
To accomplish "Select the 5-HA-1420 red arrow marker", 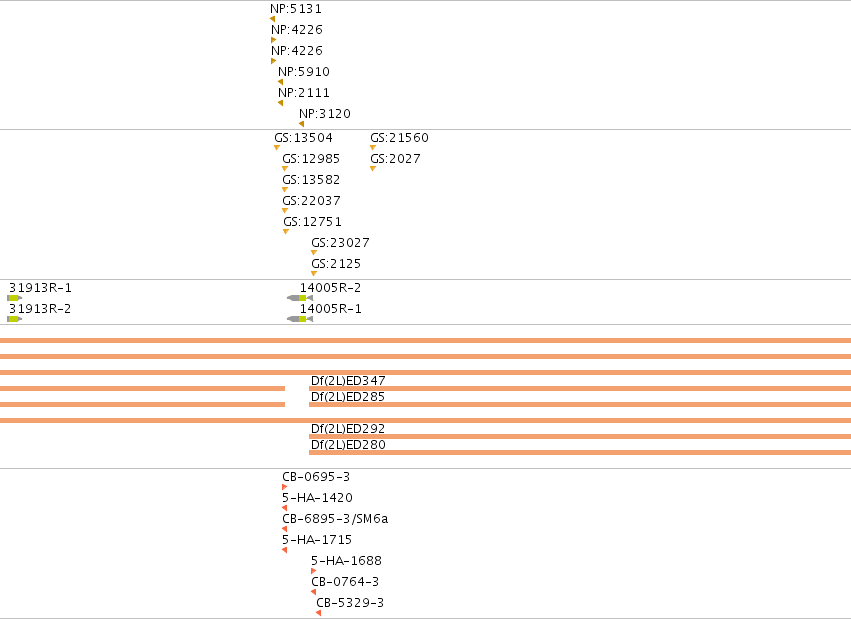I will click(x=284, y=508).
